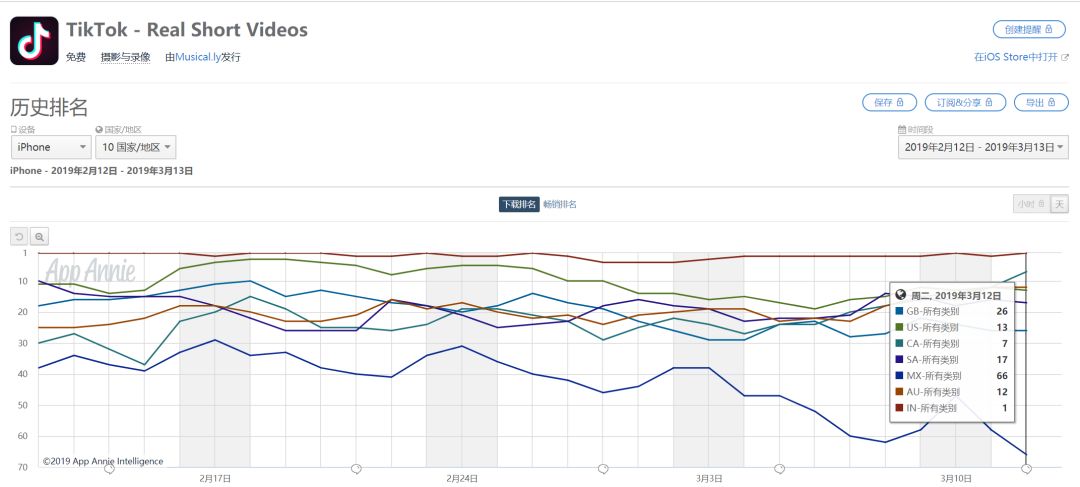Switch chart granularity to 天 (day)

pyautogui.click(x=1059, y=204)
